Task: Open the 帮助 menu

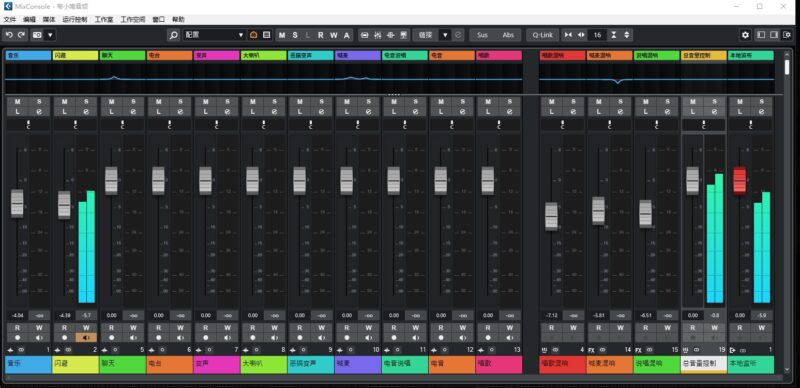Action: [178, 19]
